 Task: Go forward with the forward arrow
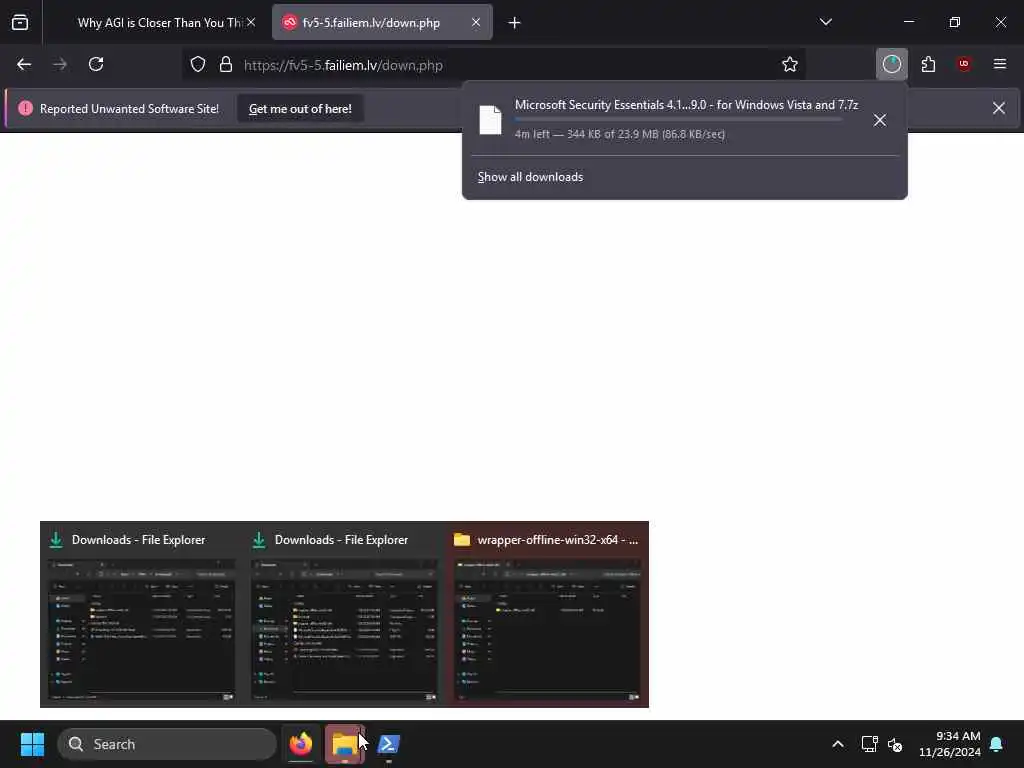(x=60, y=65)
